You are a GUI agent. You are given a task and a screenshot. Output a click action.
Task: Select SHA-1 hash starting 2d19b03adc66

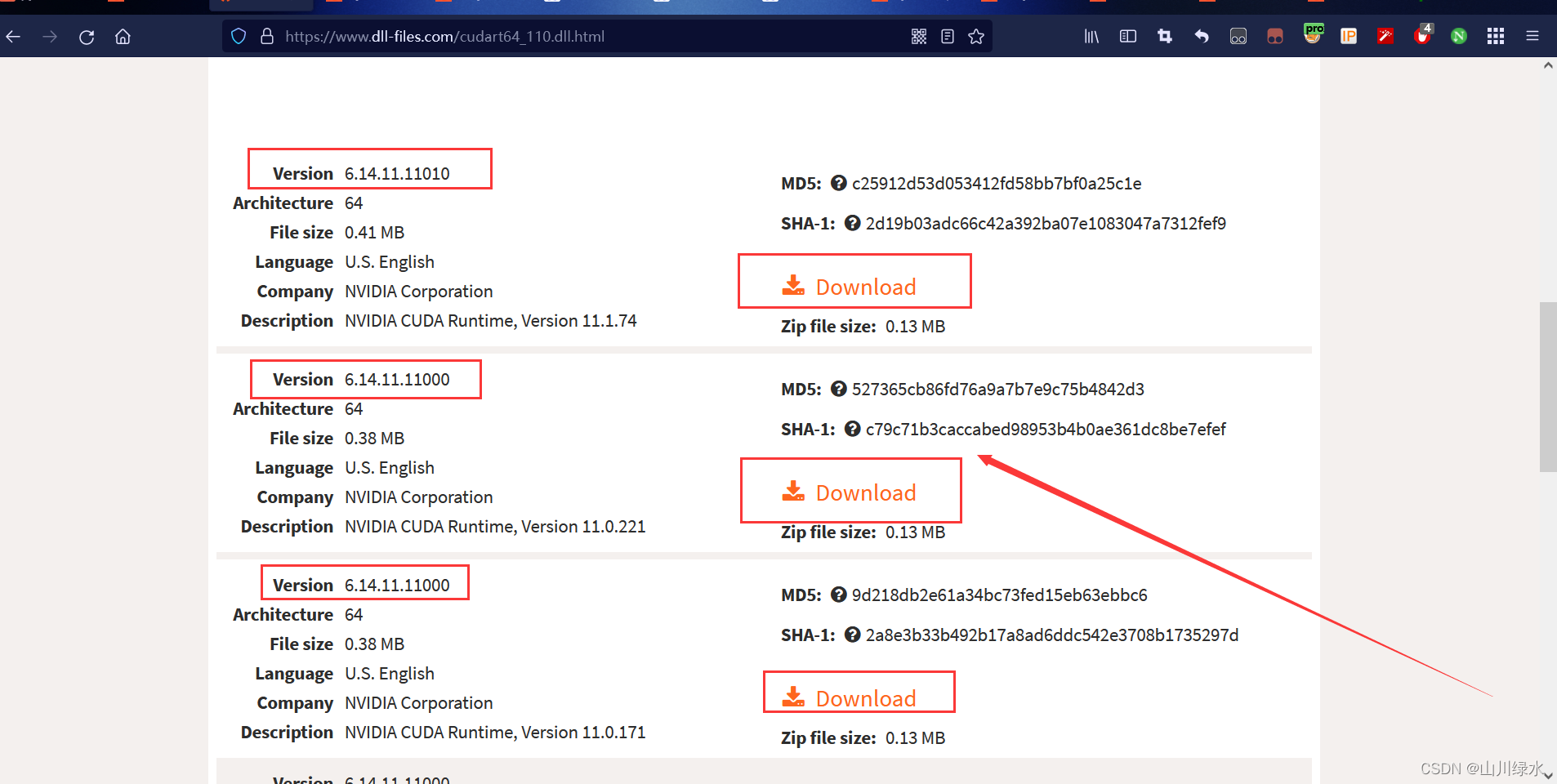pyautogui.click(x=1046, y=224)
